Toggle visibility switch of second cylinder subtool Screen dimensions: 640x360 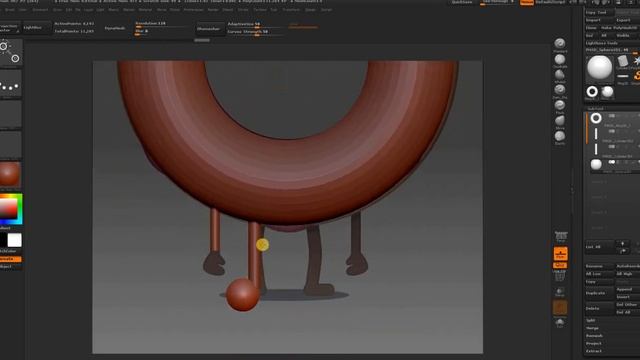click(612, 147)
